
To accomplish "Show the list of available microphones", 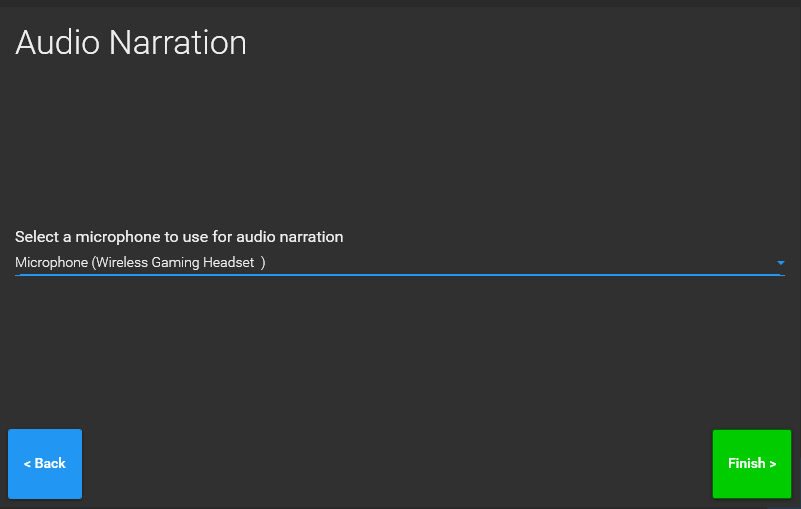I will click(780, 263).
